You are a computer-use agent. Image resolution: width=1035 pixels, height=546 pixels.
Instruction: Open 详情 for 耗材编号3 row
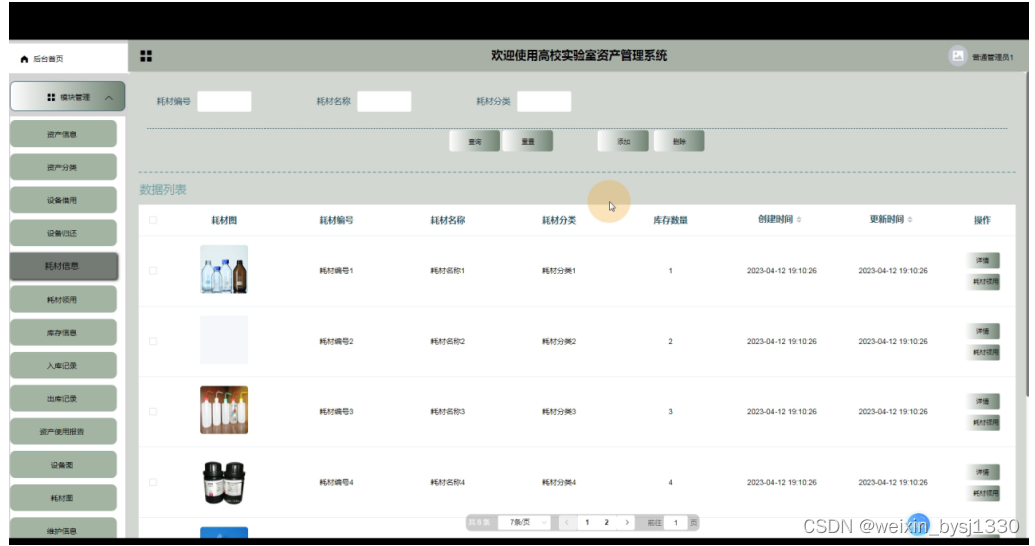coord(983,401)
